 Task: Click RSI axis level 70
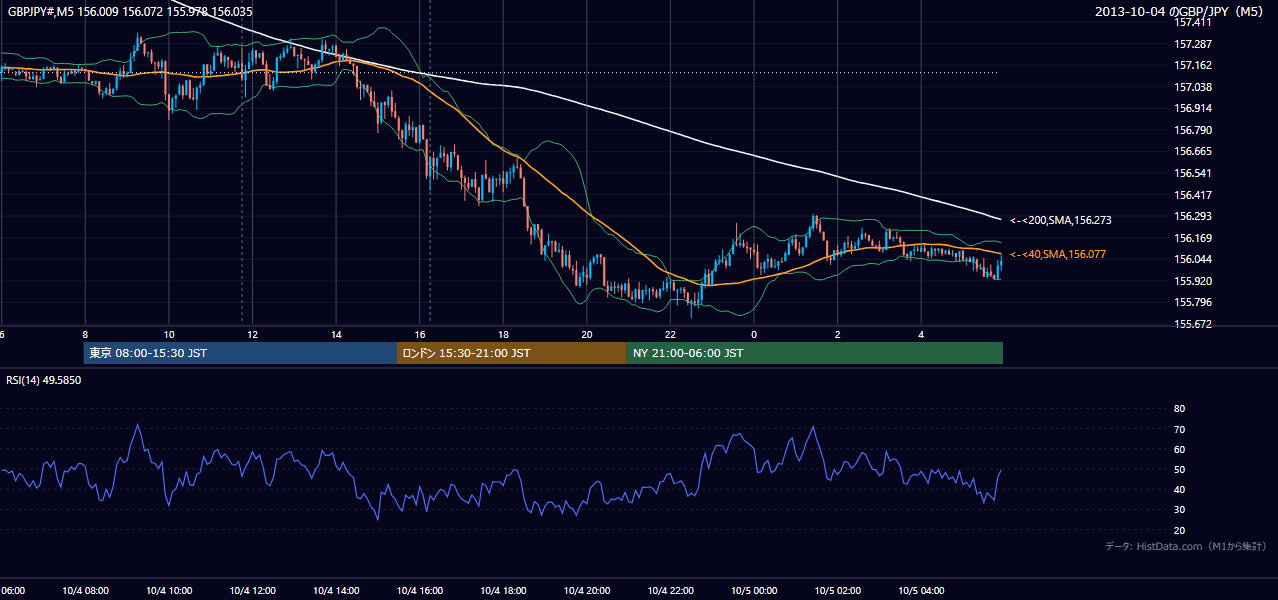pos(1179,429)
